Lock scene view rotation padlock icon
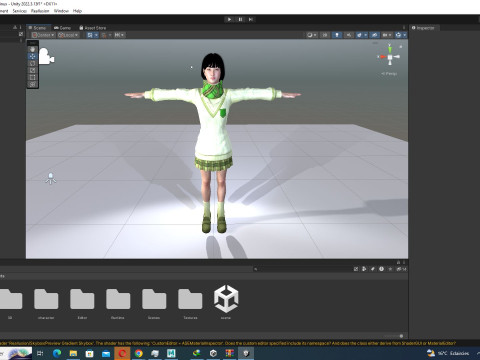Screen dimensions: 480x360 [401, 47]
